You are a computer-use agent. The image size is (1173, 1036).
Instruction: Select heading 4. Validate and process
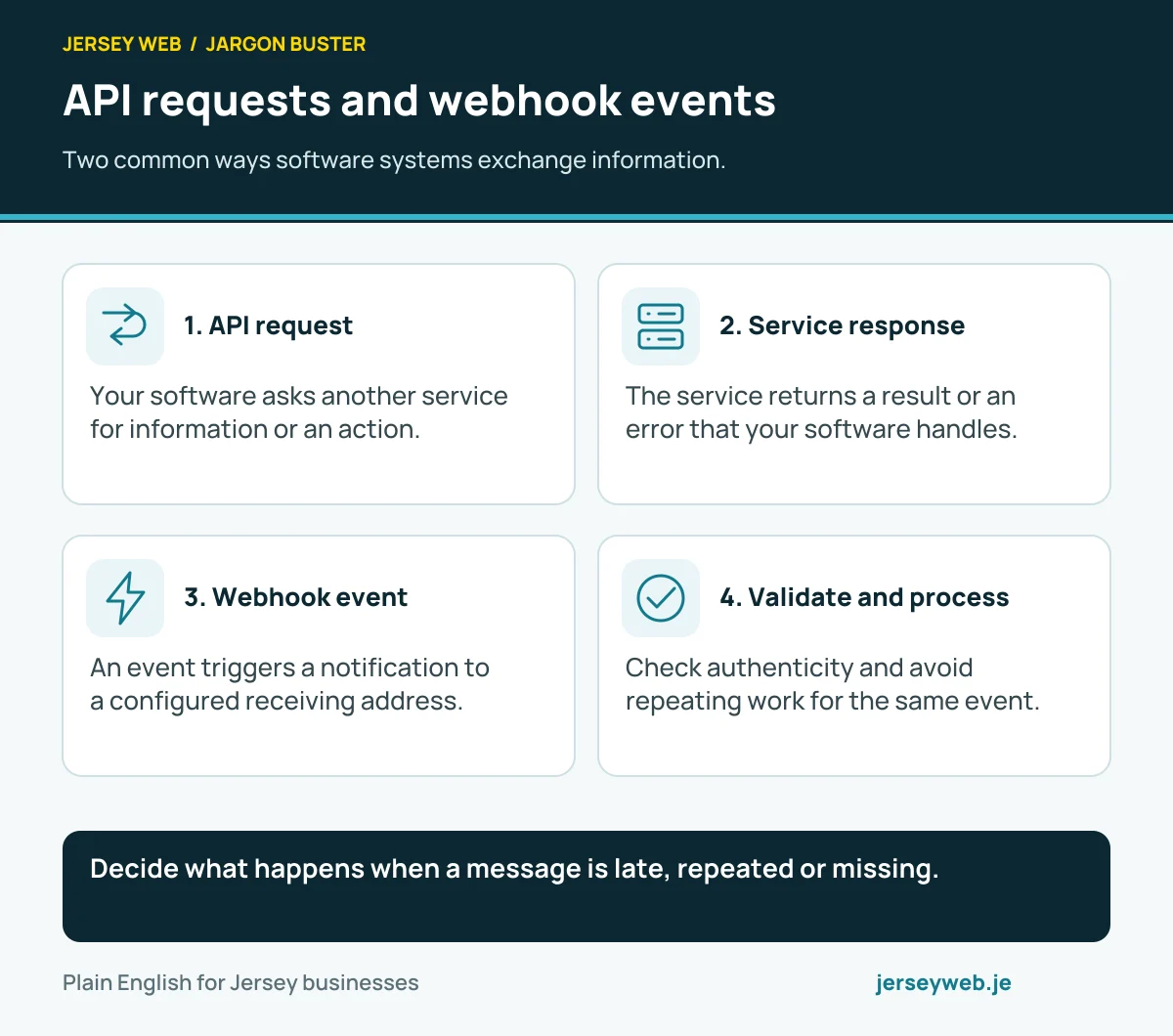(864, 597)
